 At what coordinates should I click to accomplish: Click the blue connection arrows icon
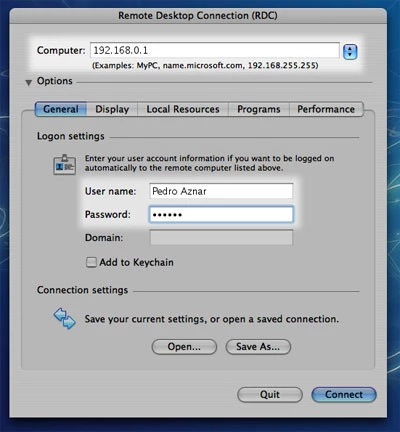point(65,319)
